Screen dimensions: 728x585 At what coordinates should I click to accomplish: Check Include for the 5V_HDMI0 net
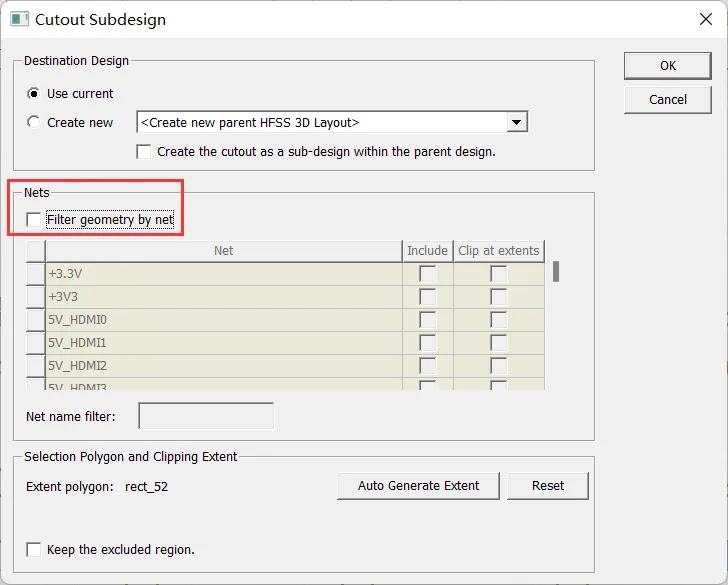(428, 320)
